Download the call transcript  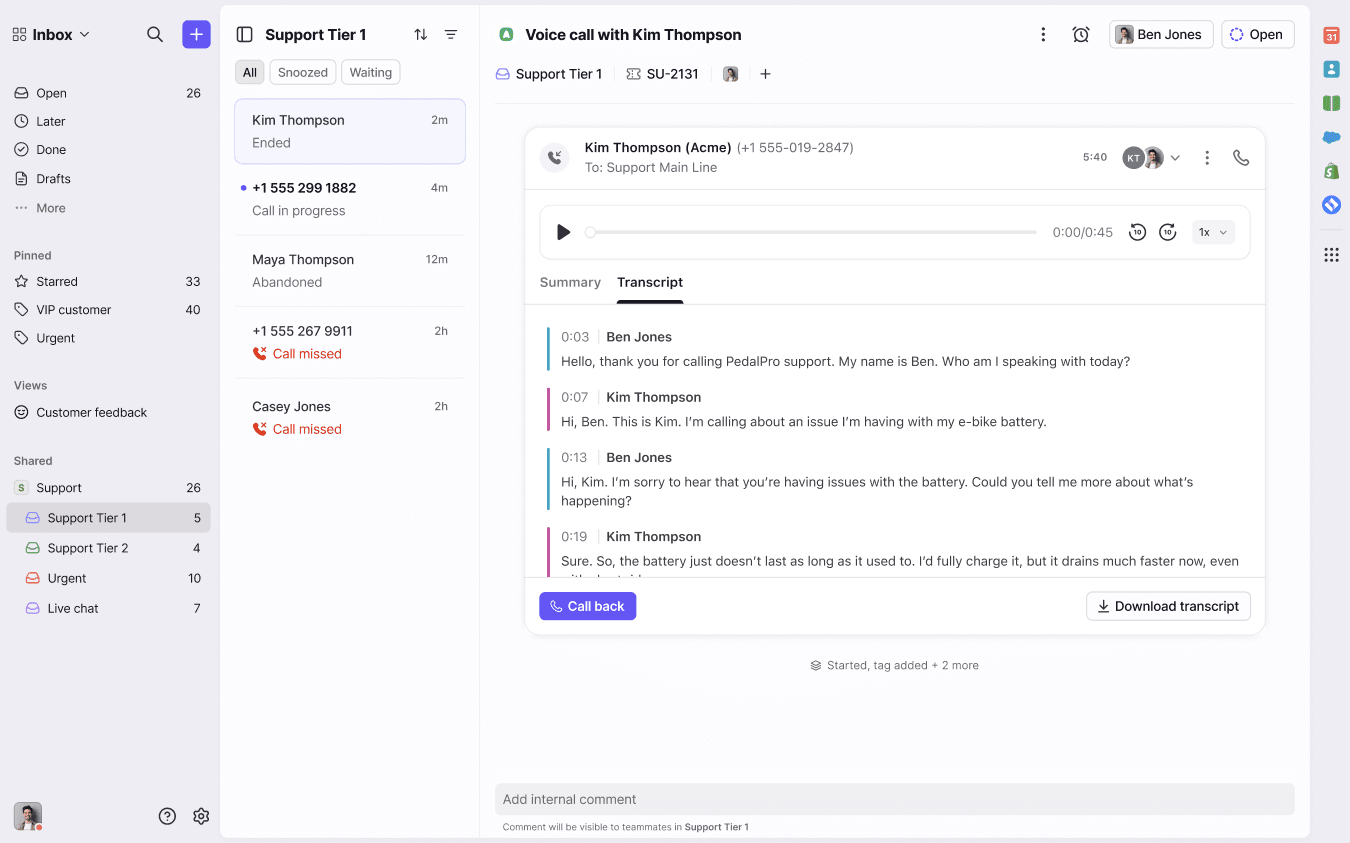pyautogui.click(x=1168, y=605)
